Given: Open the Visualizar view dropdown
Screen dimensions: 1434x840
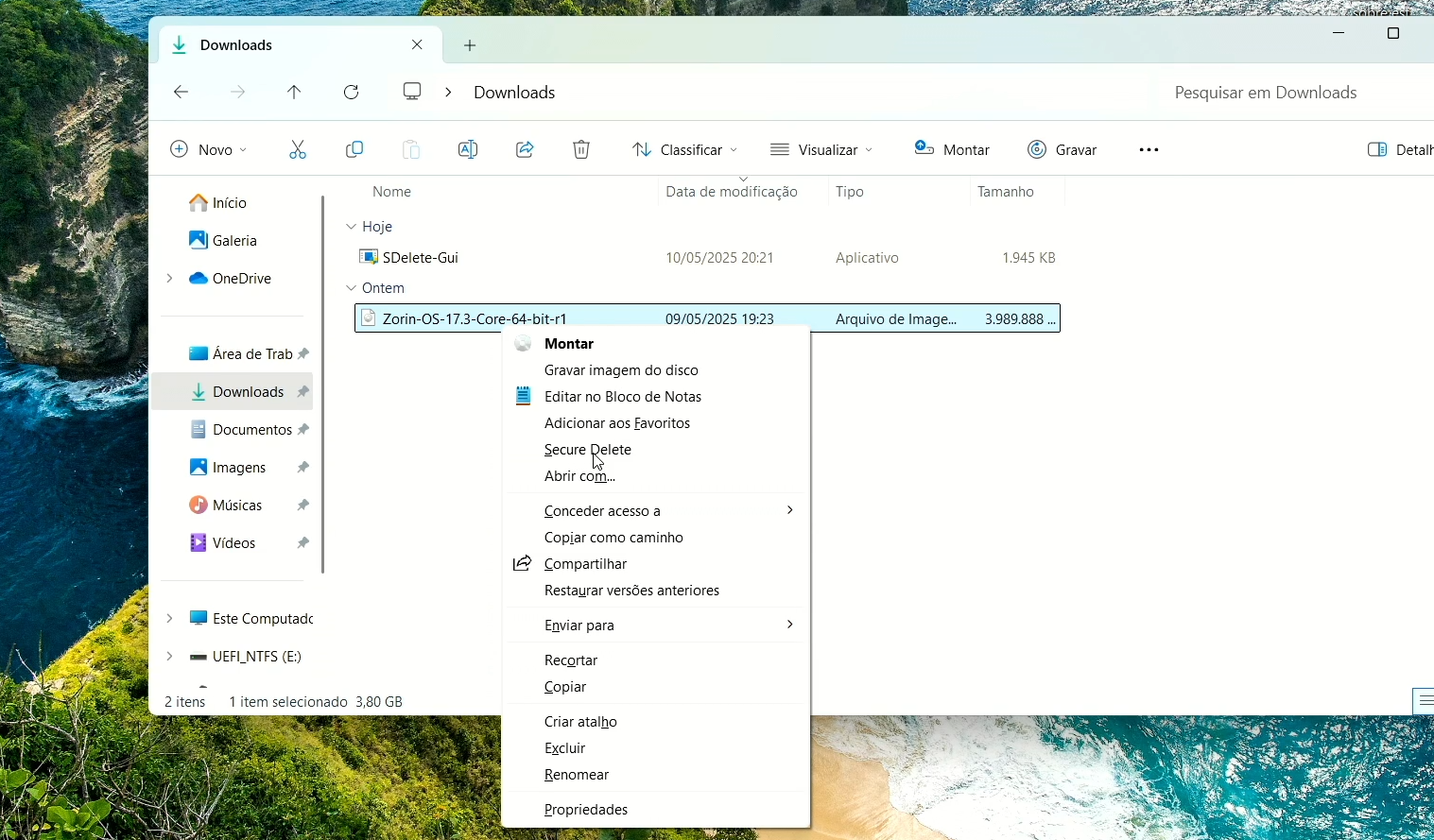Looking at the screenshot, I should (x=821, y=149).
